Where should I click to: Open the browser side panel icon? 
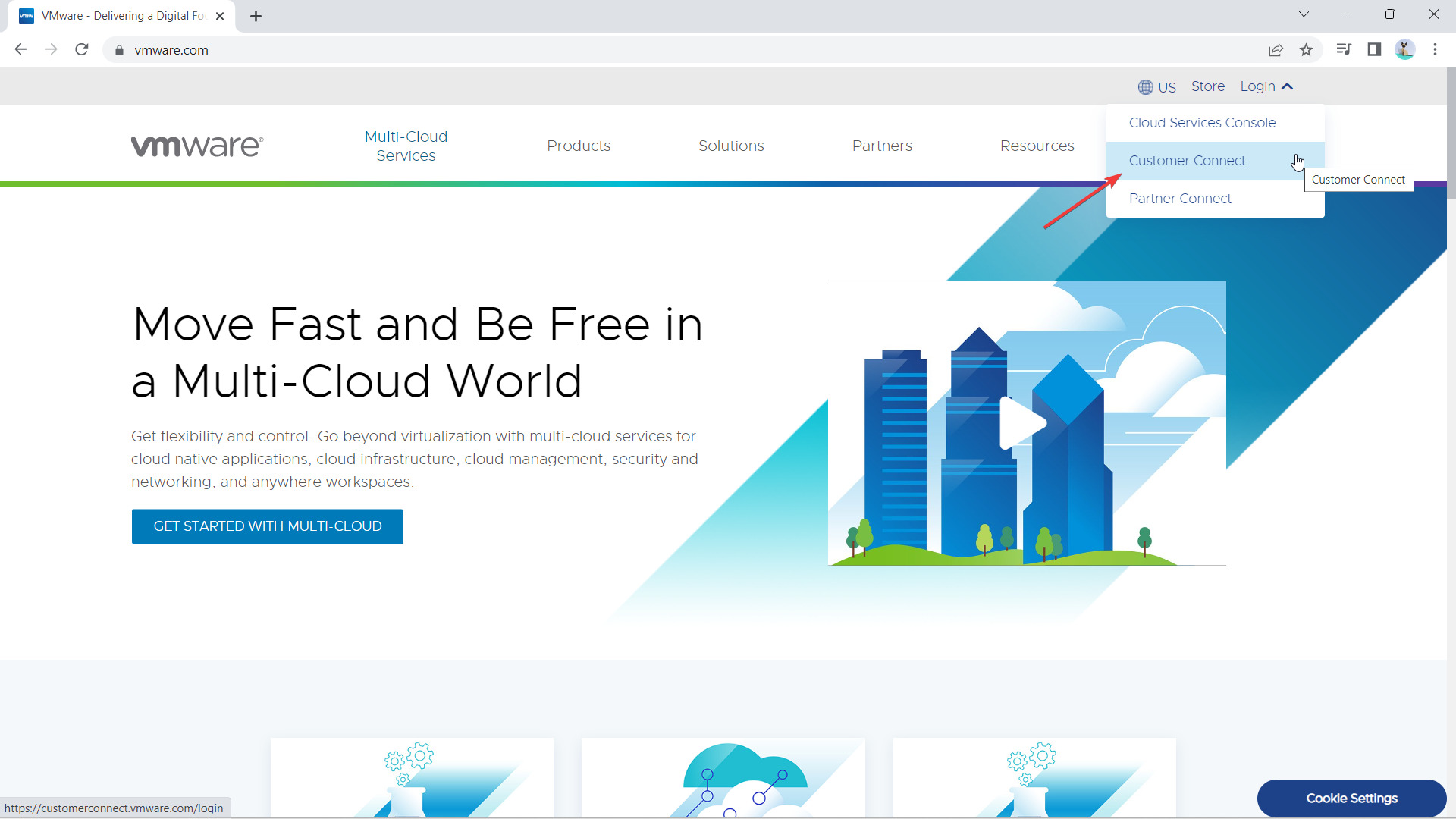tap(1374, 50)
